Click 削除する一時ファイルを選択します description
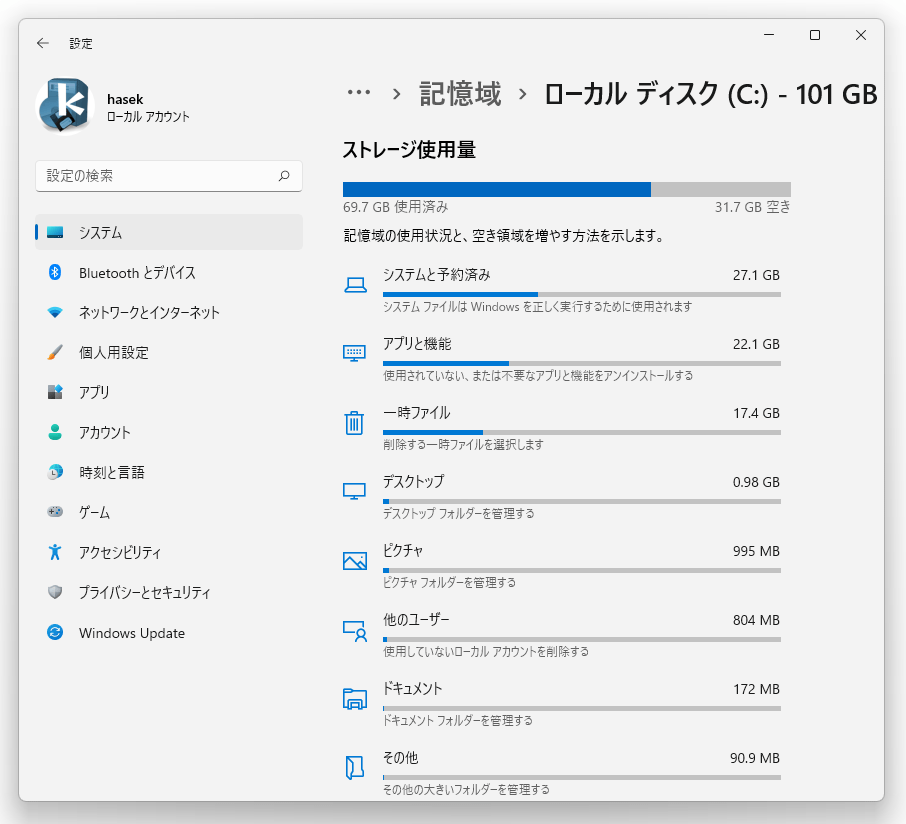This screenshot has height=824, width=906. coord(463,444)
